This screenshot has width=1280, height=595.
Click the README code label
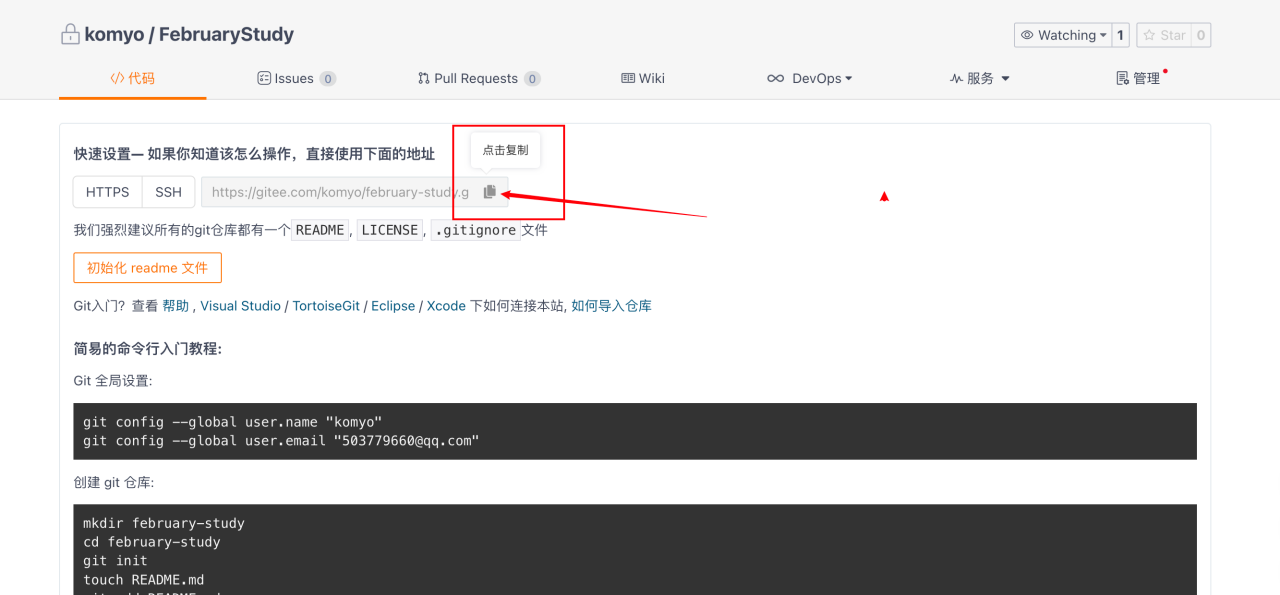tap(320, 230)
